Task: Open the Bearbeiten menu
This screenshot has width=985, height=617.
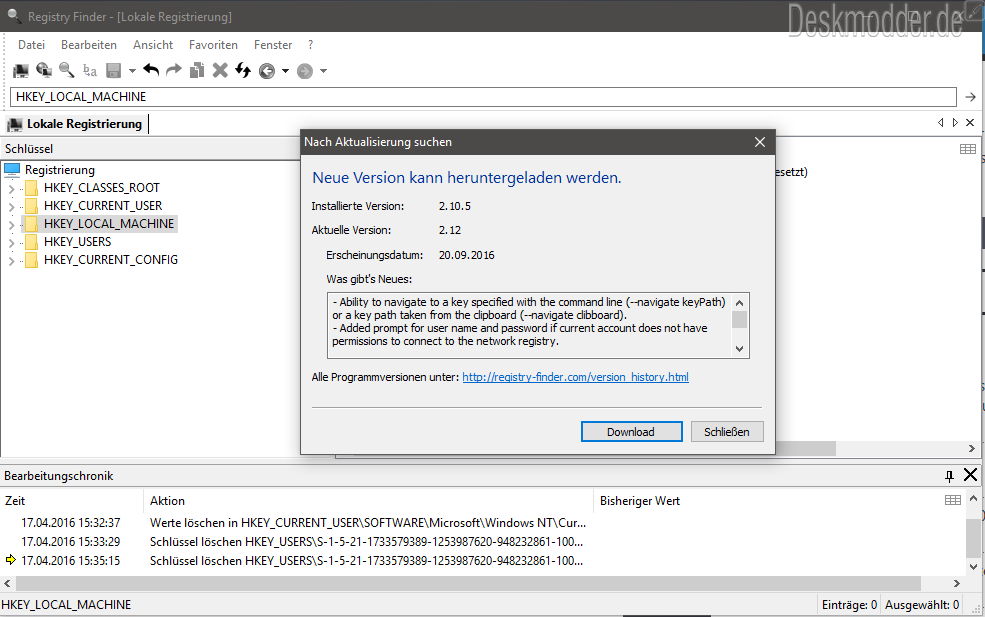Action: 89,45
